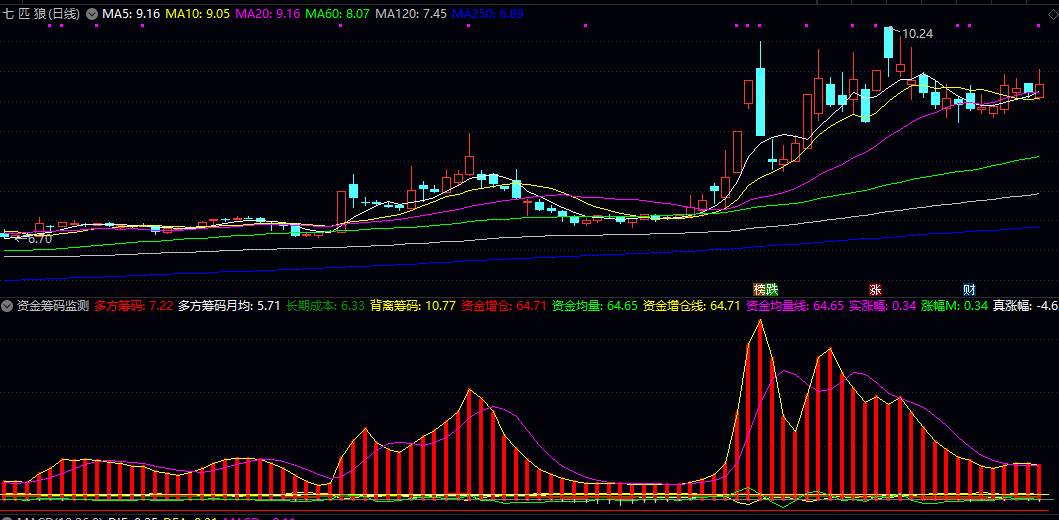
Task: Click the 长期成本: 6.33 label
Action: pos(325,306)
